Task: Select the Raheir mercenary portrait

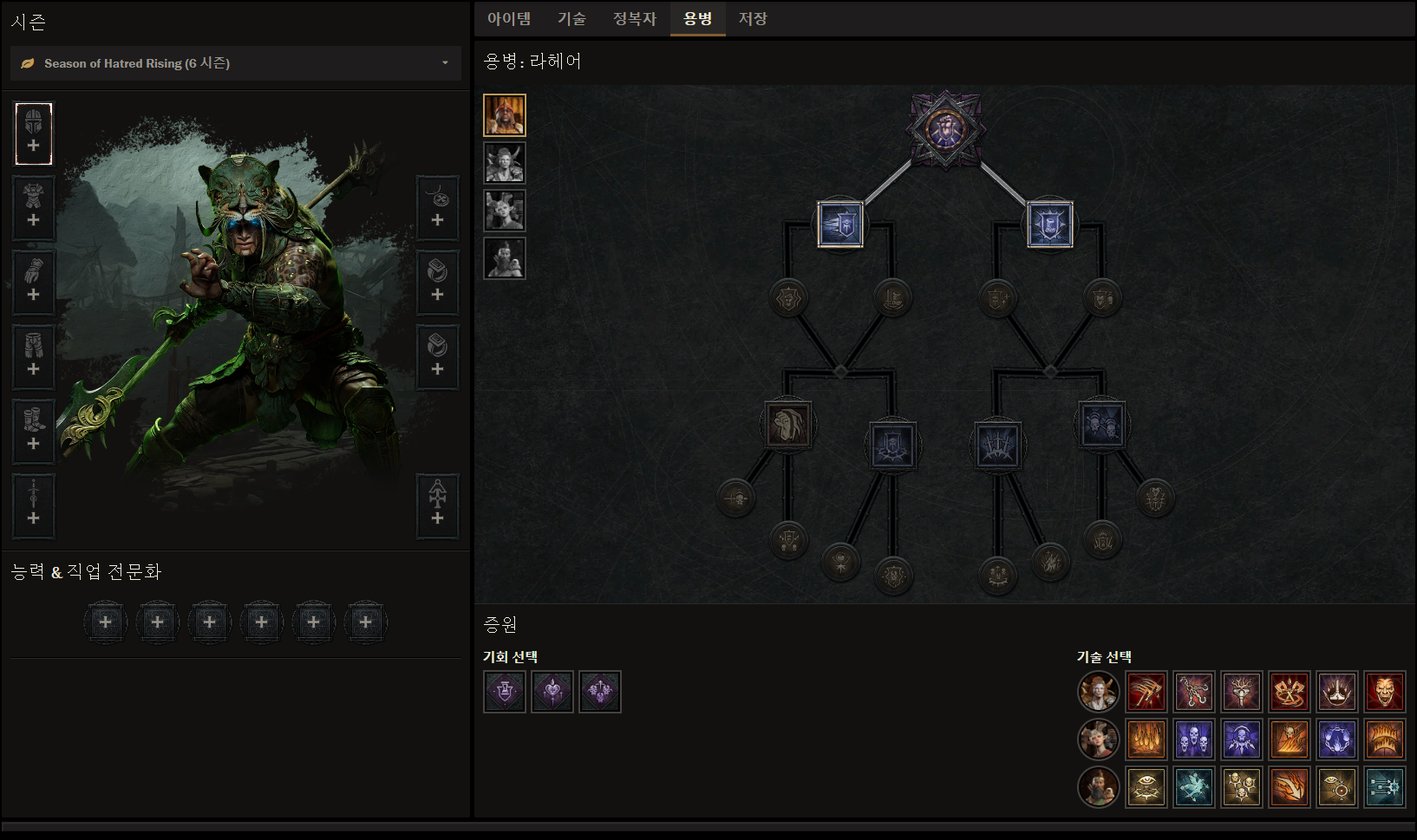Action: pyautogui.click(x=505, y=115)
